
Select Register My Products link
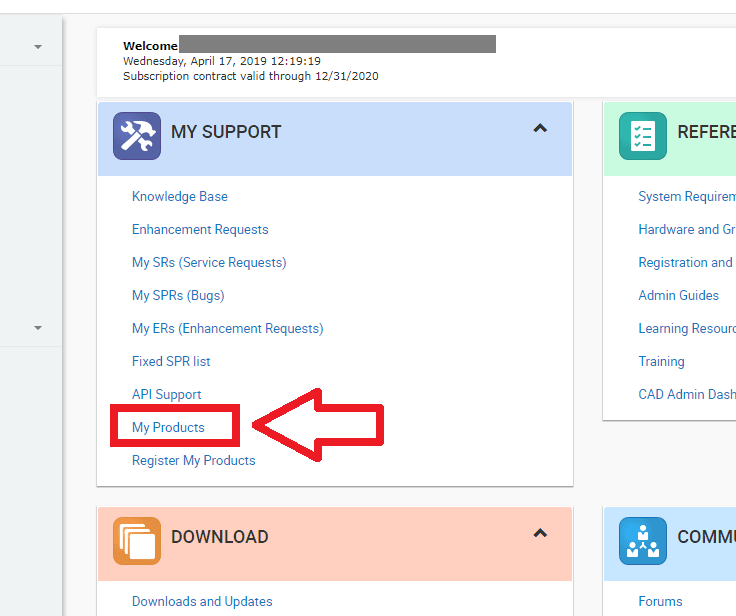tap(193, 461)
